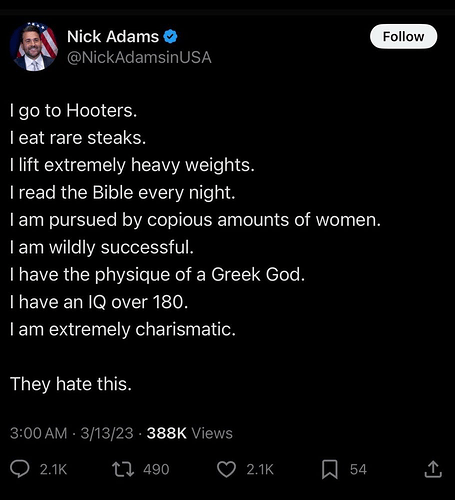Click the 54 bookmarks count

(x=358, y=469)
